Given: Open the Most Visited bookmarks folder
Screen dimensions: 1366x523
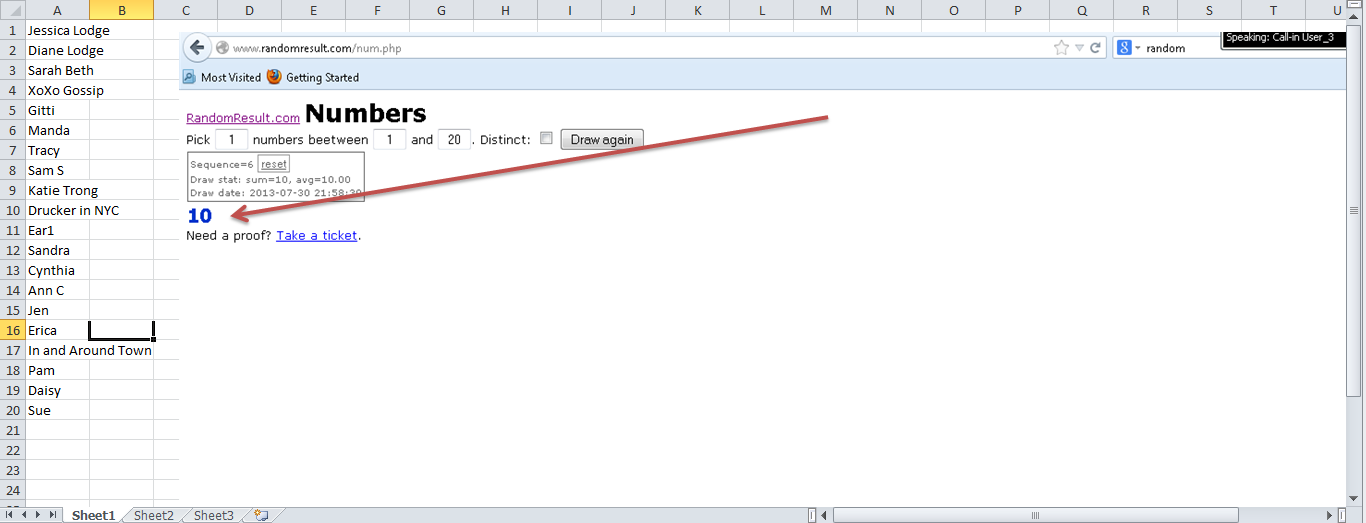Looking at the screenshot, I should (x=221, y=77).
